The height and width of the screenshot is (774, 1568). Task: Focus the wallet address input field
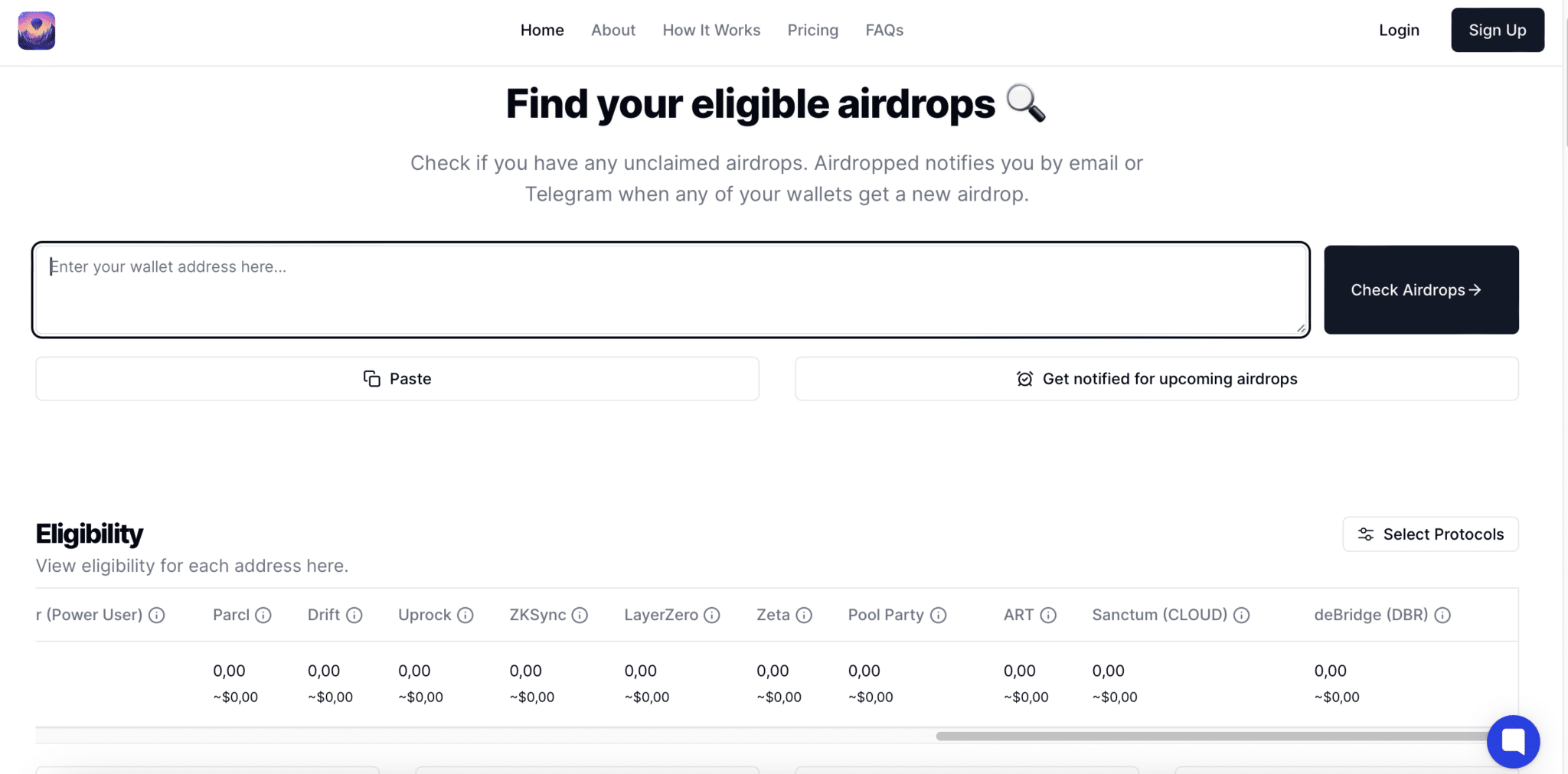coord(666,289)
